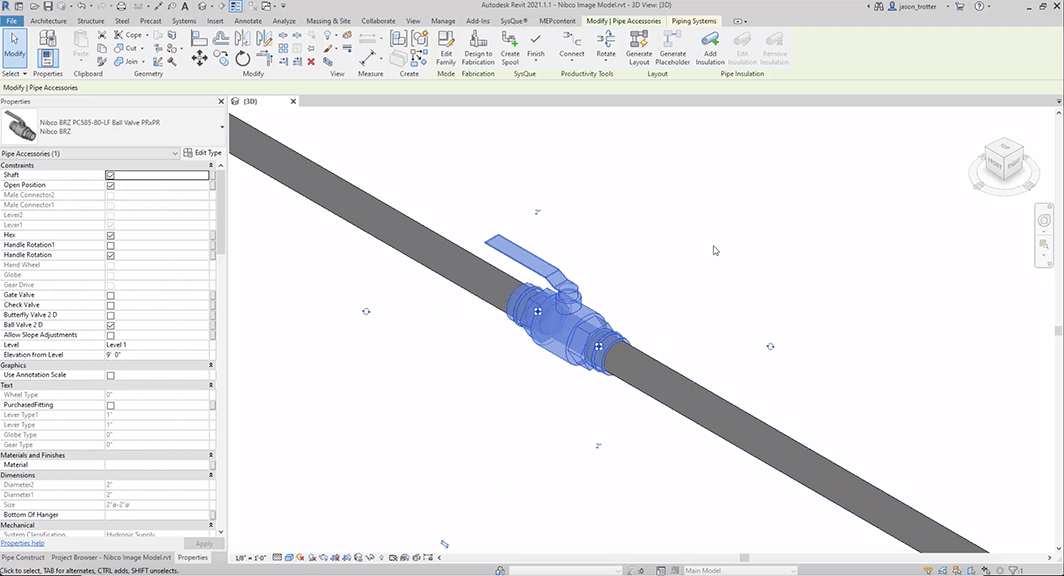The width and height of the screenshot is (1064, 576).
Task: Click the Elevation from Level value field
Action: point(158,355)
